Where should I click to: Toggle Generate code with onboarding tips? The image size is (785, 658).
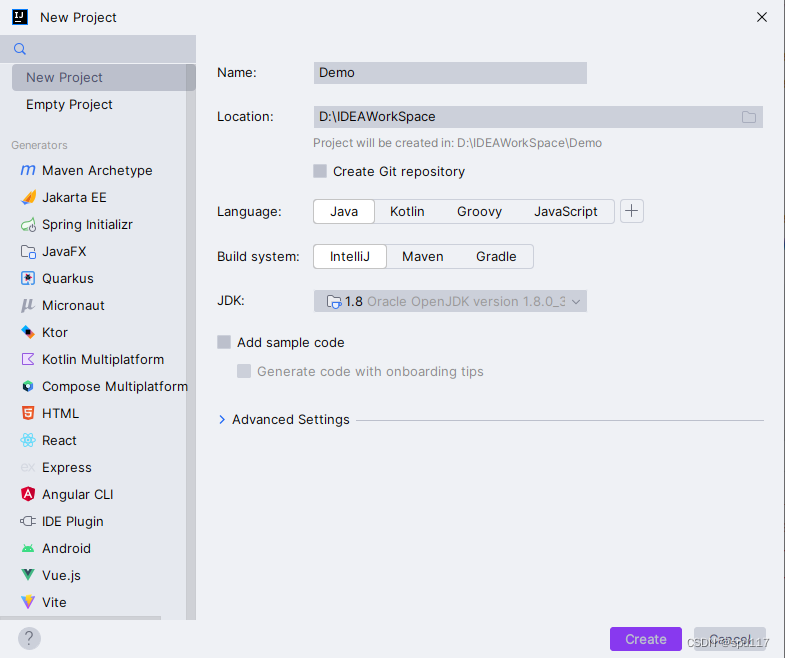(244, 372)
